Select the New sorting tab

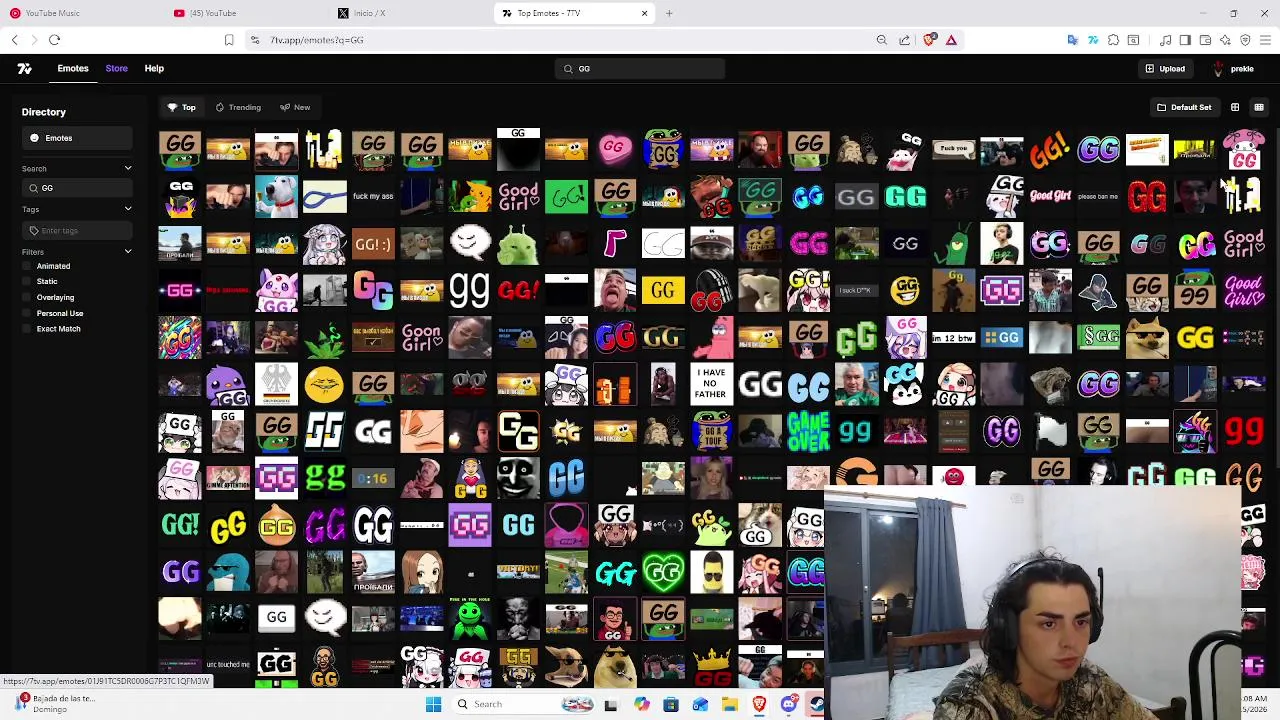tap(295, 107)
